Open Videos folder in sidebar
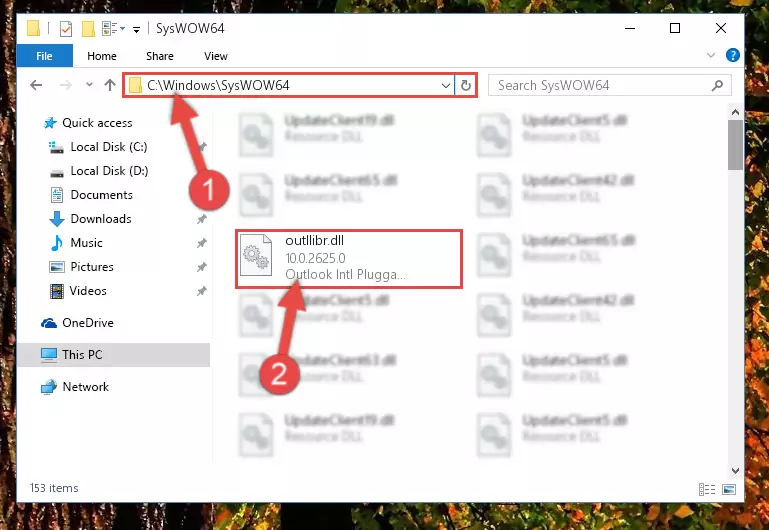 pyautogui.click(x=88, y=291)
